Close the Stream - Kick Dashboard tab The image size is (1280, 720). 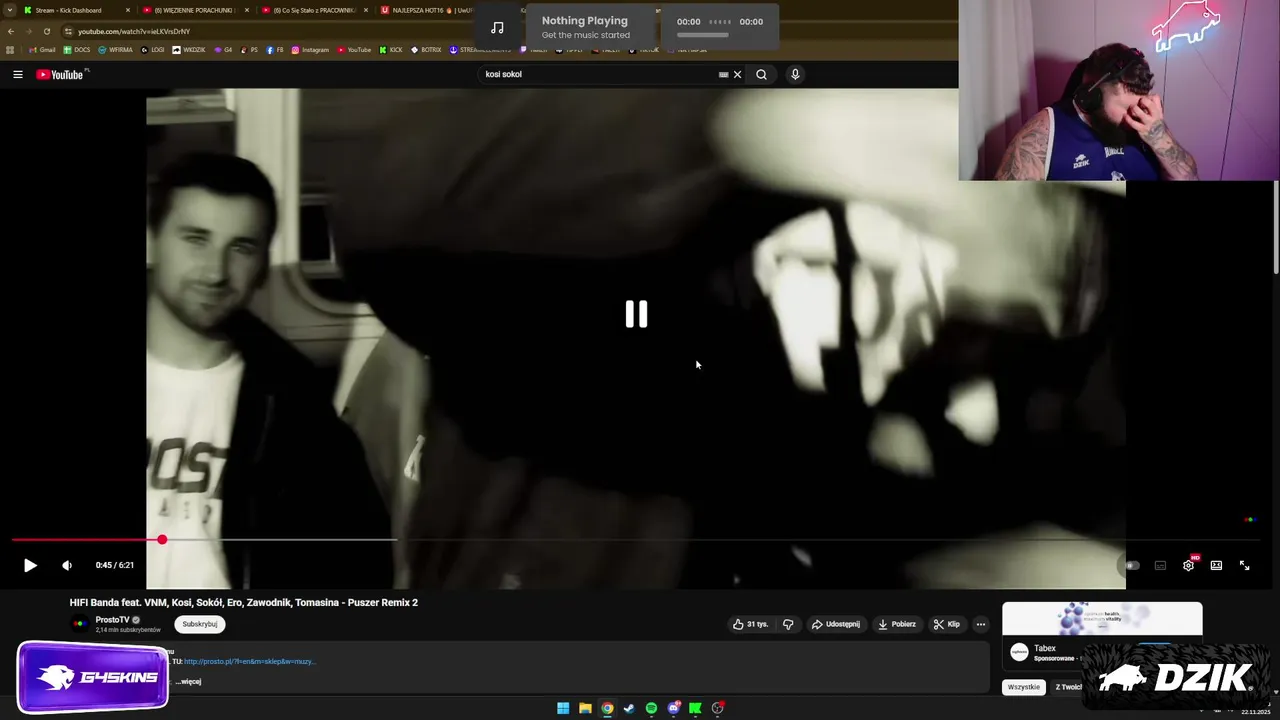coord(128,10)
